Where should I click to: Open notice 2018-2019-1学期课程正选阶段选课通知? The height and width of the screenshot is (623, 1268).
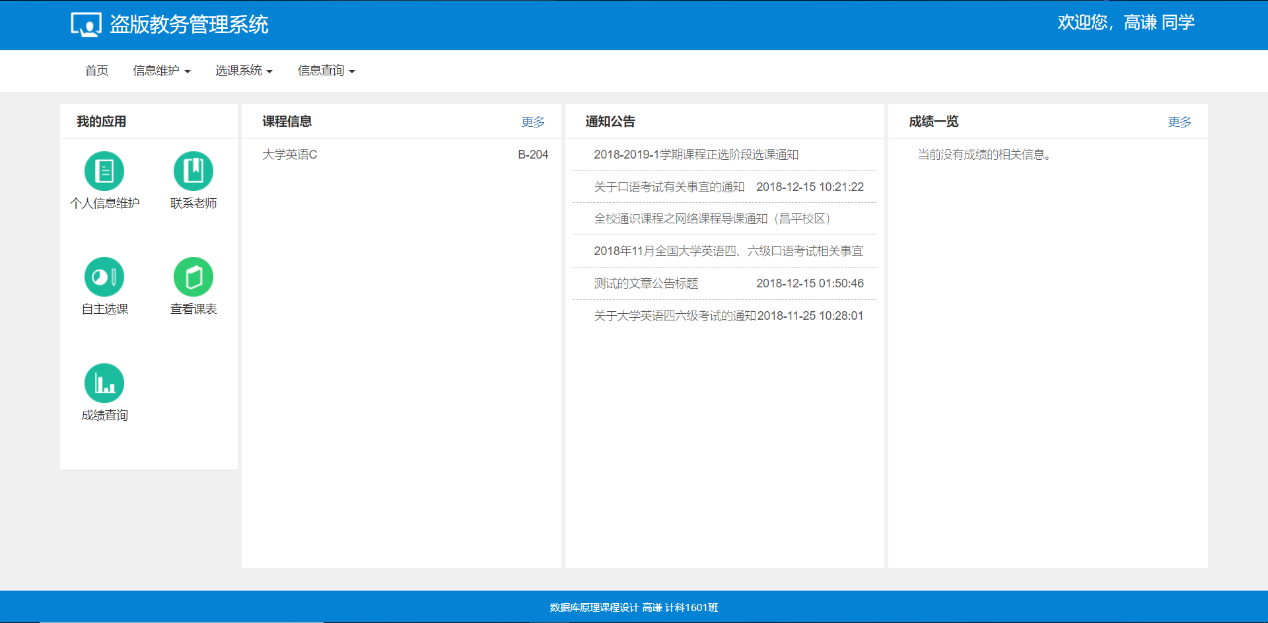(696, 155)
